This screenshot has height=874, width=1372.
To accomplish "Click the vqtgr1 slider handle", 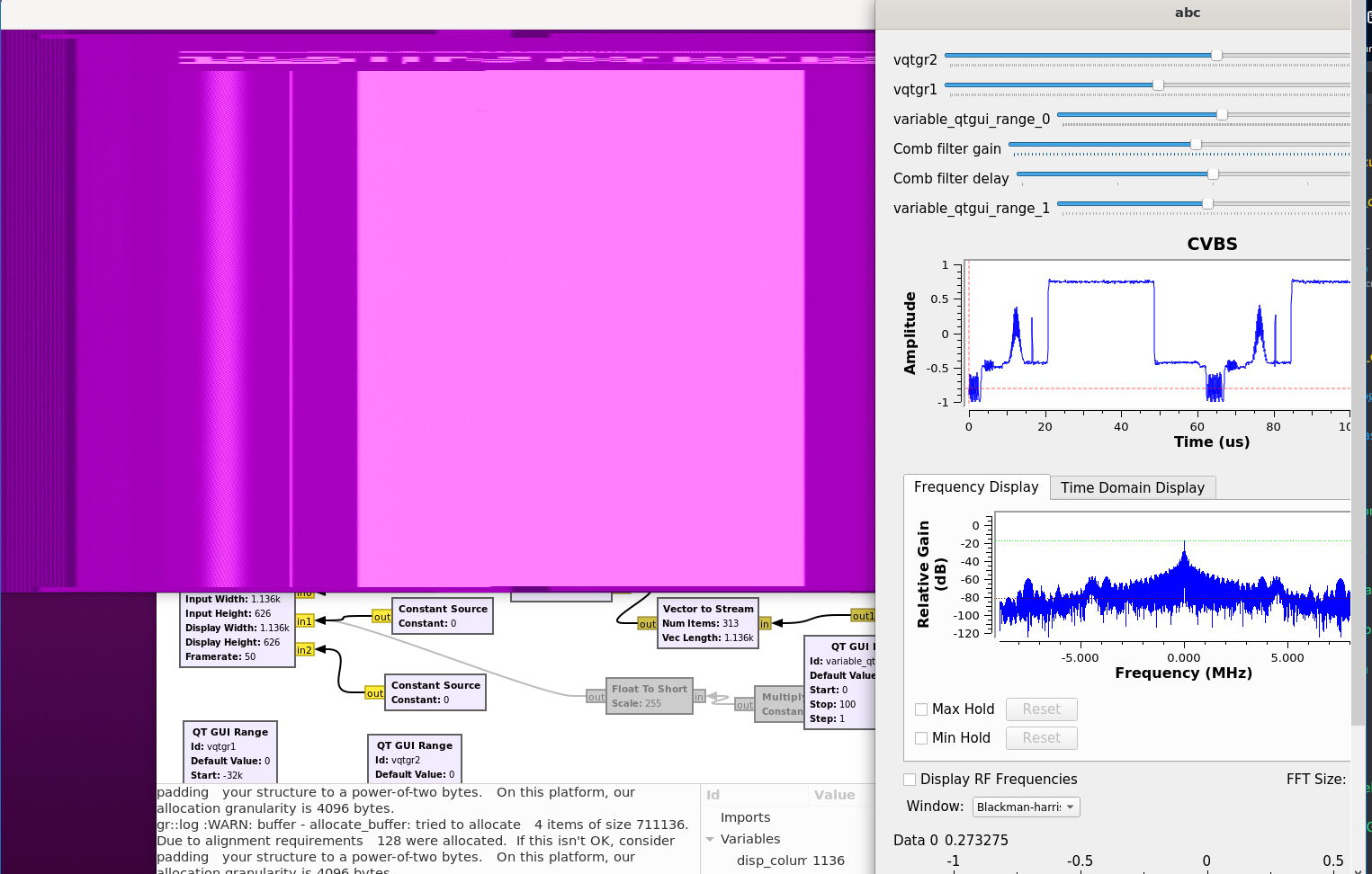I will 1158,85.
